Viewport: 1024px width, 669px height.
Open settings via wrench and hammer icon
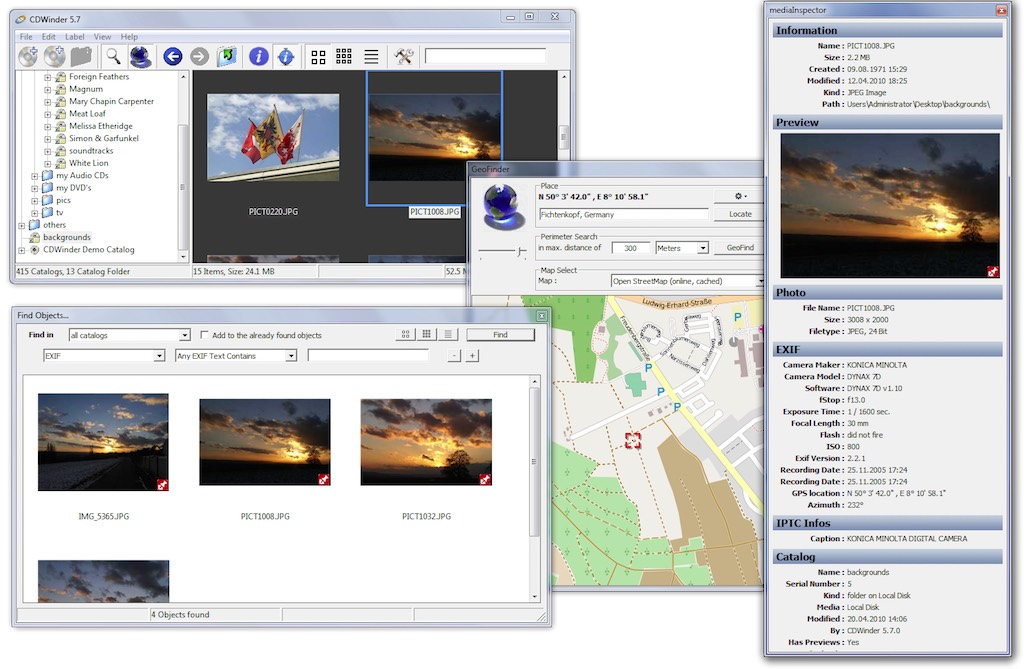(404, 57)
